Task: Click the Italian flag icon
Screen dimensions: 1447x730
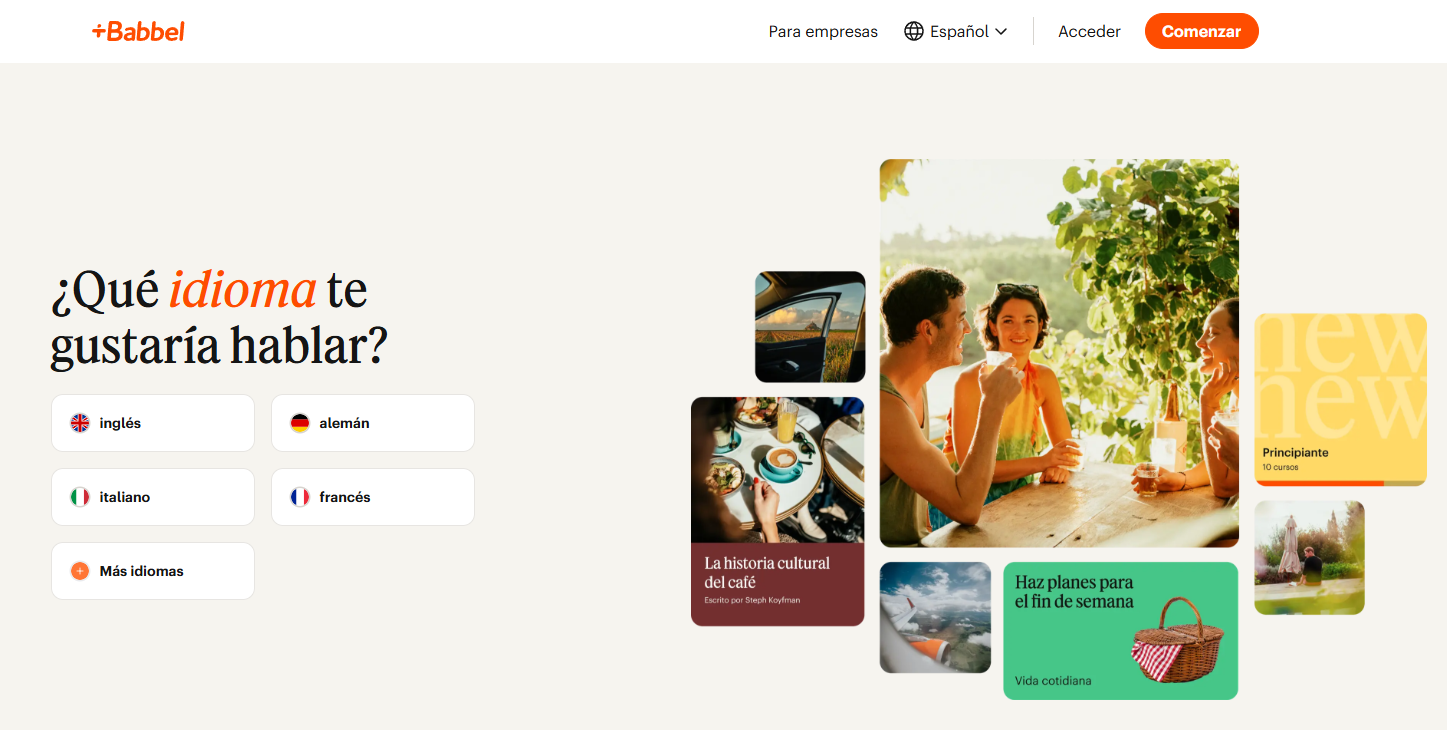Action: point(80,497)
